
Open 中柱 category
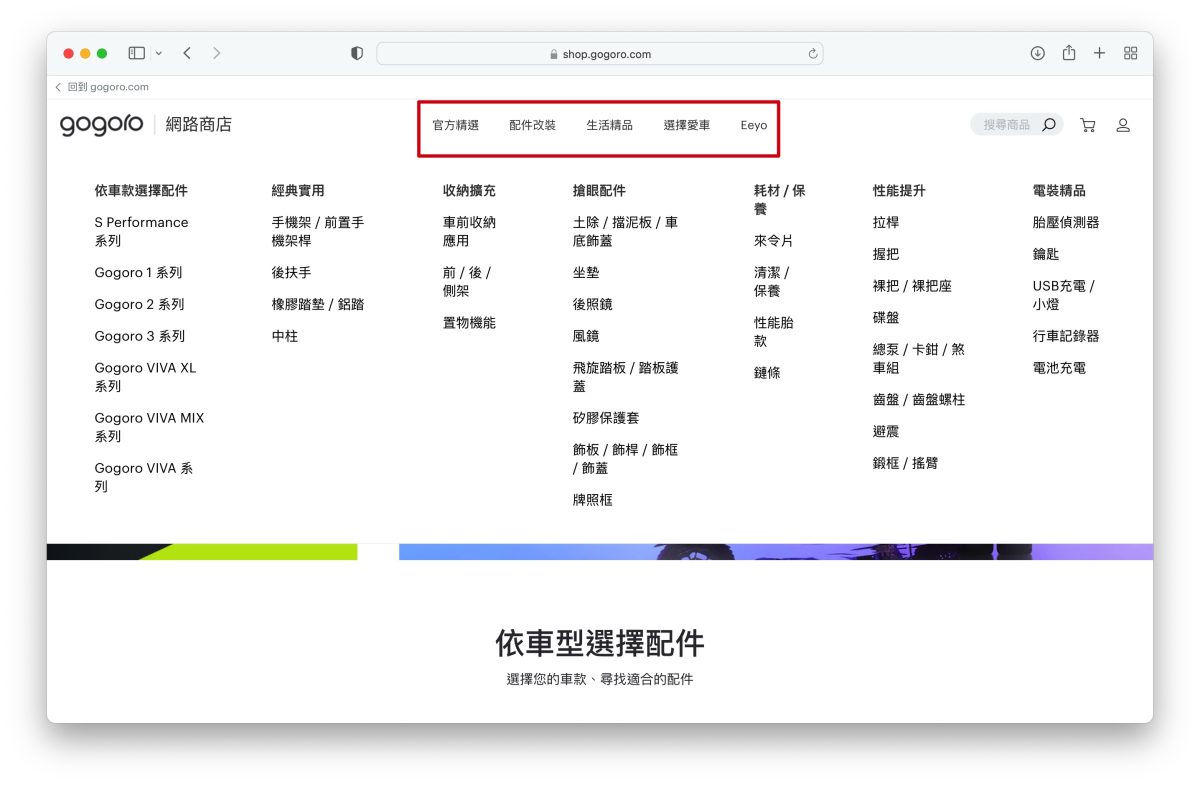[285, 336]
